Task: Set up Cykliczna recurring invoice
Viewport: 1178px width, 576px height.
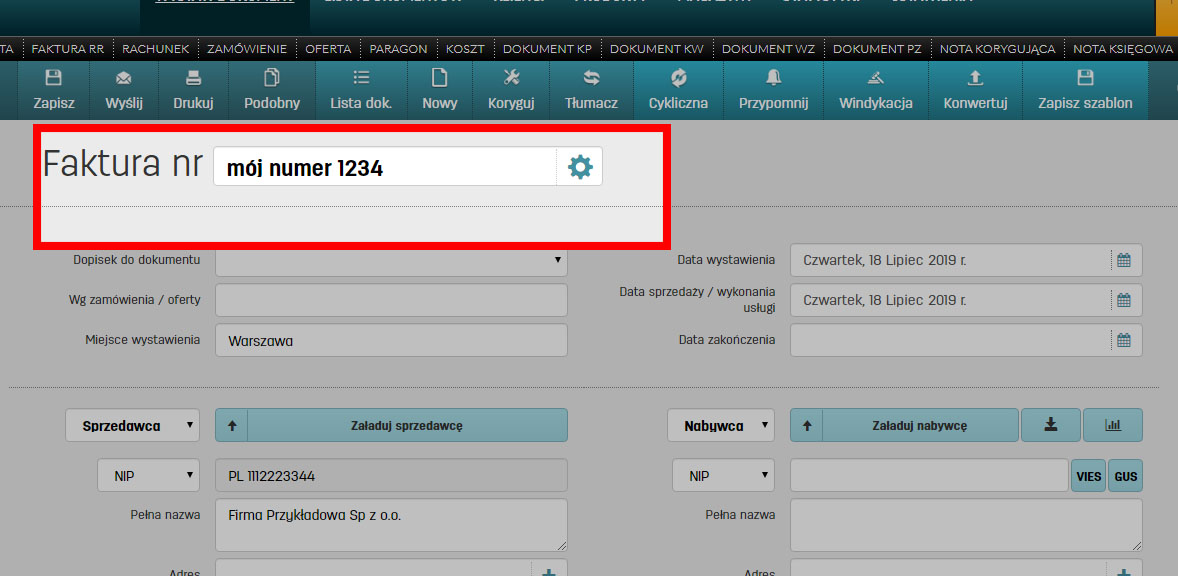Action: coord(678,79)
